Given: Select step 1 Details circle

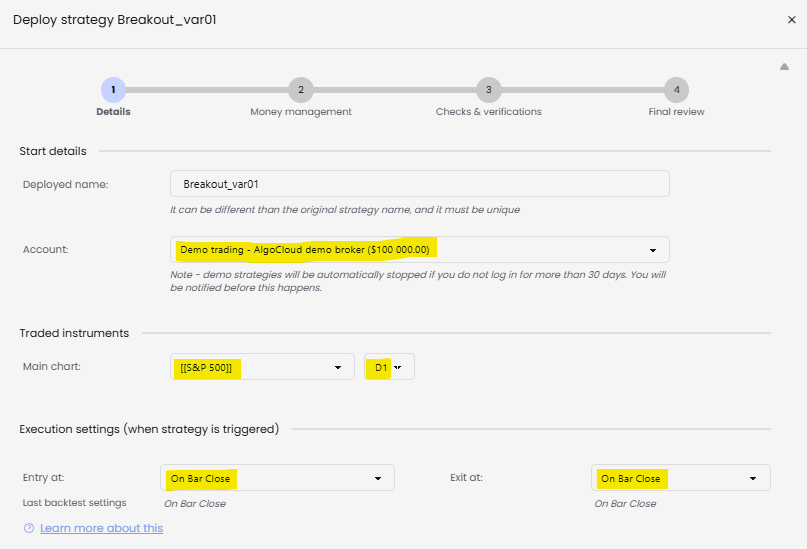Looking at the screenshot, I should 113,90.
